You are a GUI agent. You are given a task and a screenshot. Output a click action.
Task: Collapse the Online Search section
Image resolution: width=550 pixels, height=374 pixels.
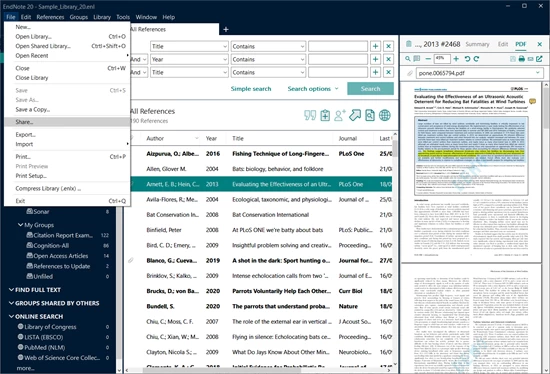click(11, 316)
